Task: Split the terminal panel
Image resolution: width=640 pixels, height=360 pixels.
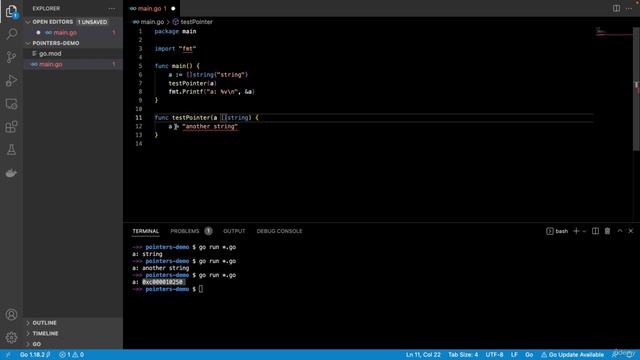Action: pyautogui.click(x=596, y=231)
